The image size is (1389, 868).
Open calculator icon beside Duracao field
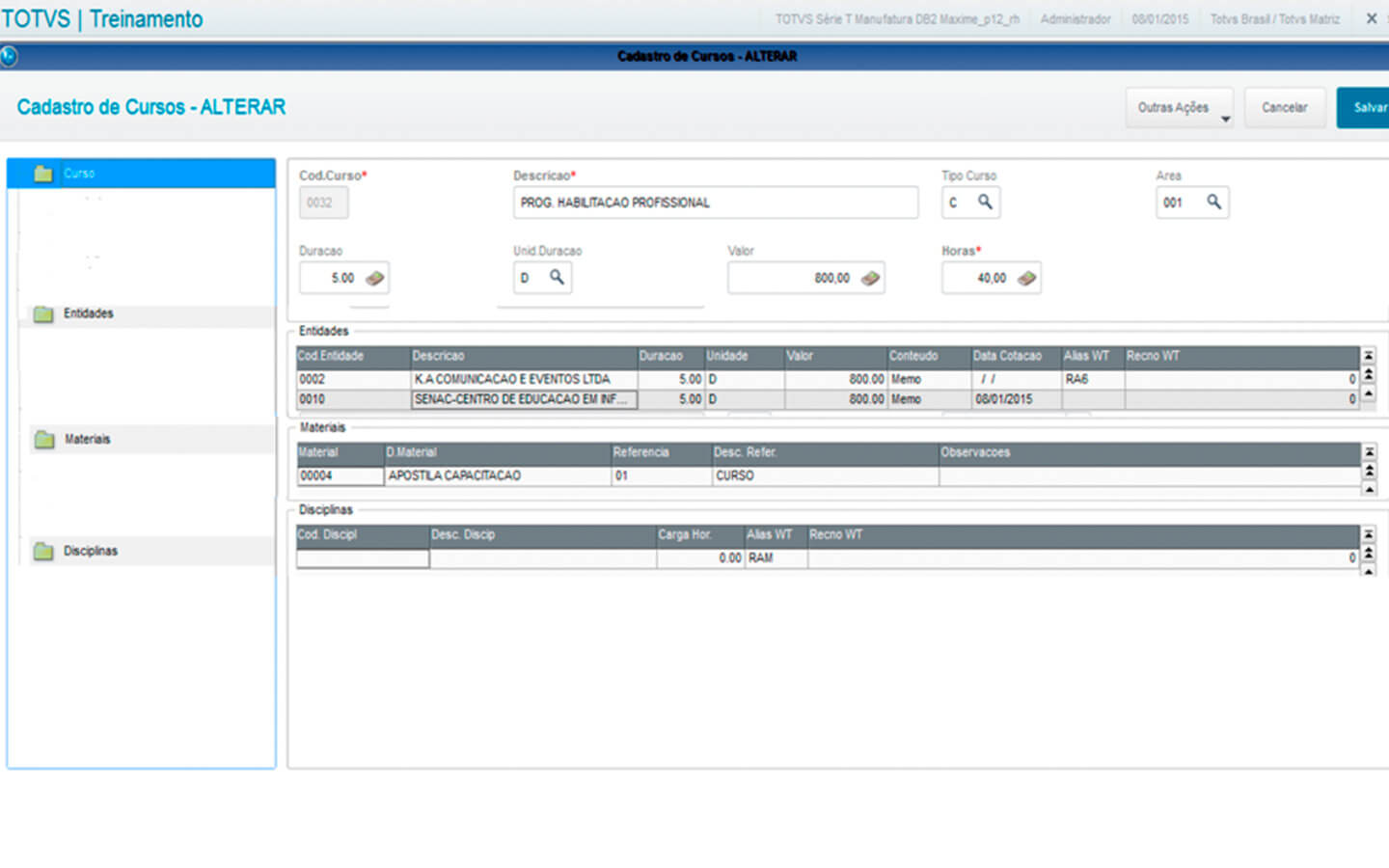374,278
